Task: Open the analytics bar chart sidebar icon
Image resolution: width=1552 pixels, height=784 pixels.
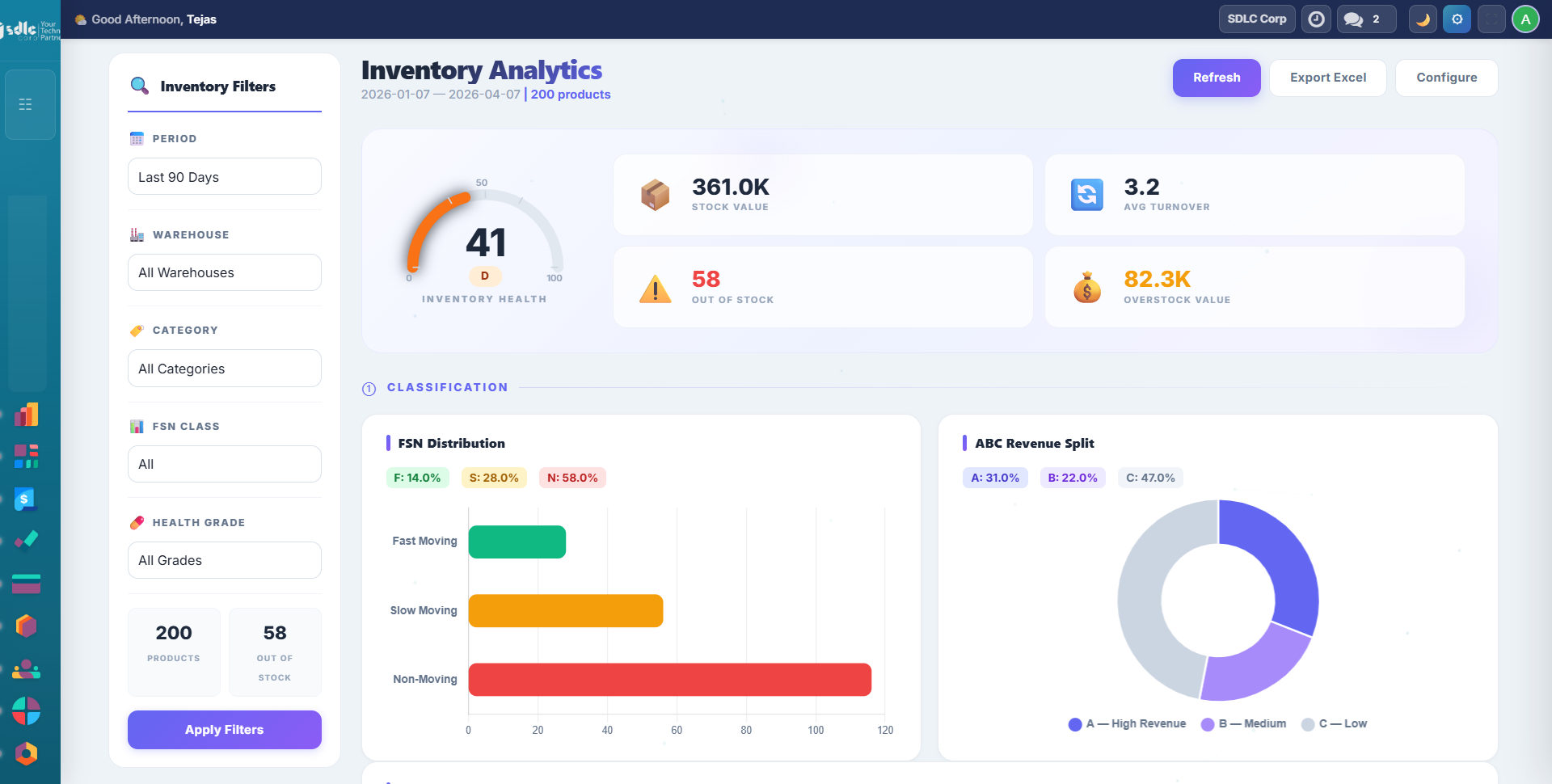Action: point(27,414)
